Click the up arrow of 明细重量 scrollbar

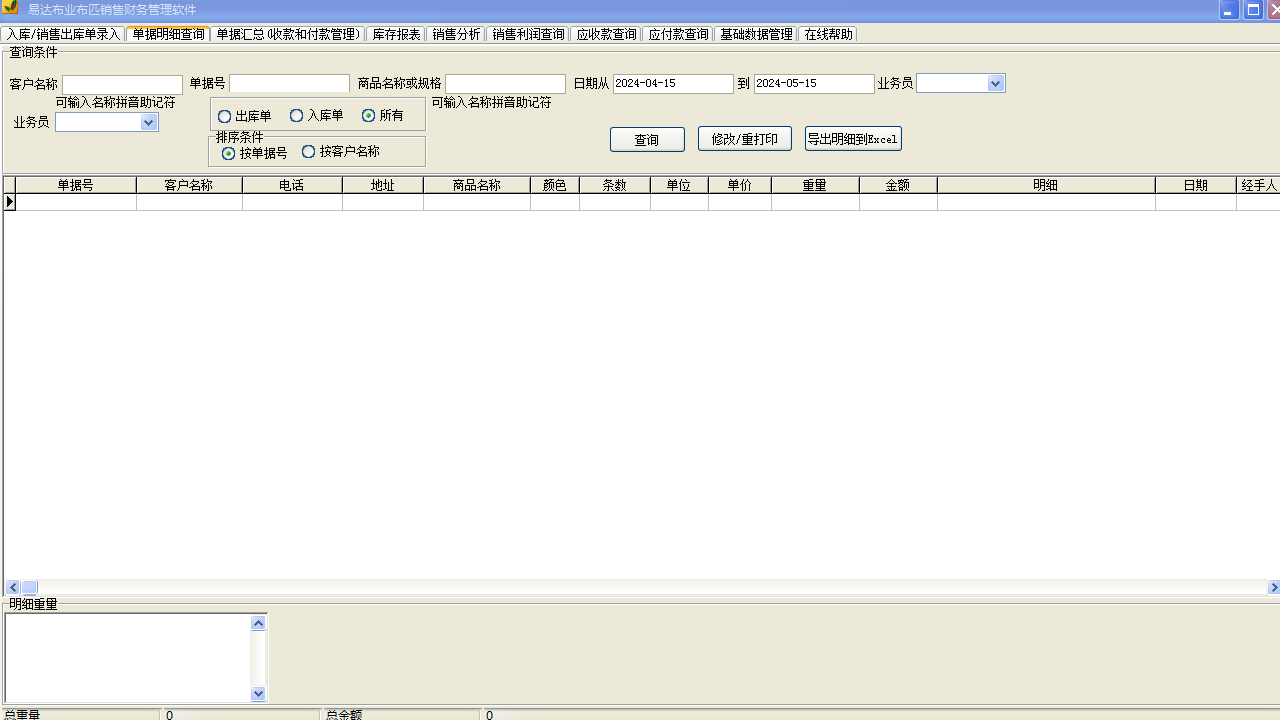tap(258, 621)
